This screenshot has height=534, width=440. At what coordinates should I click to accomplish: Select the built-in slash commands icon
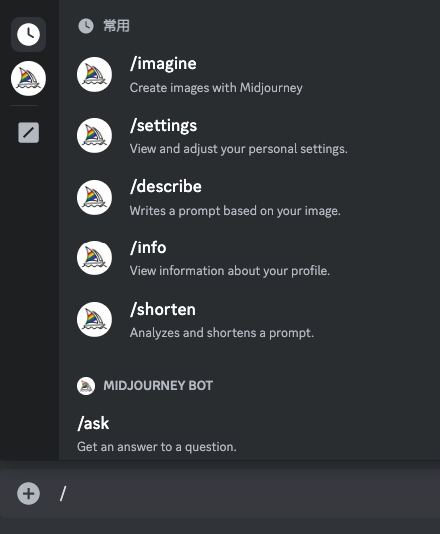tap(28, 132)
